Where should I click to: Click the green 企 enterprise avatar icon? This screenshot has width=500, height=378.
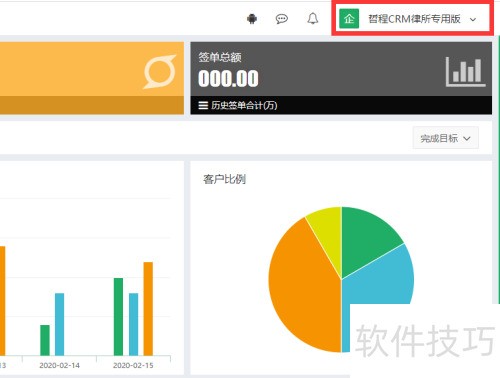(349, 19)
